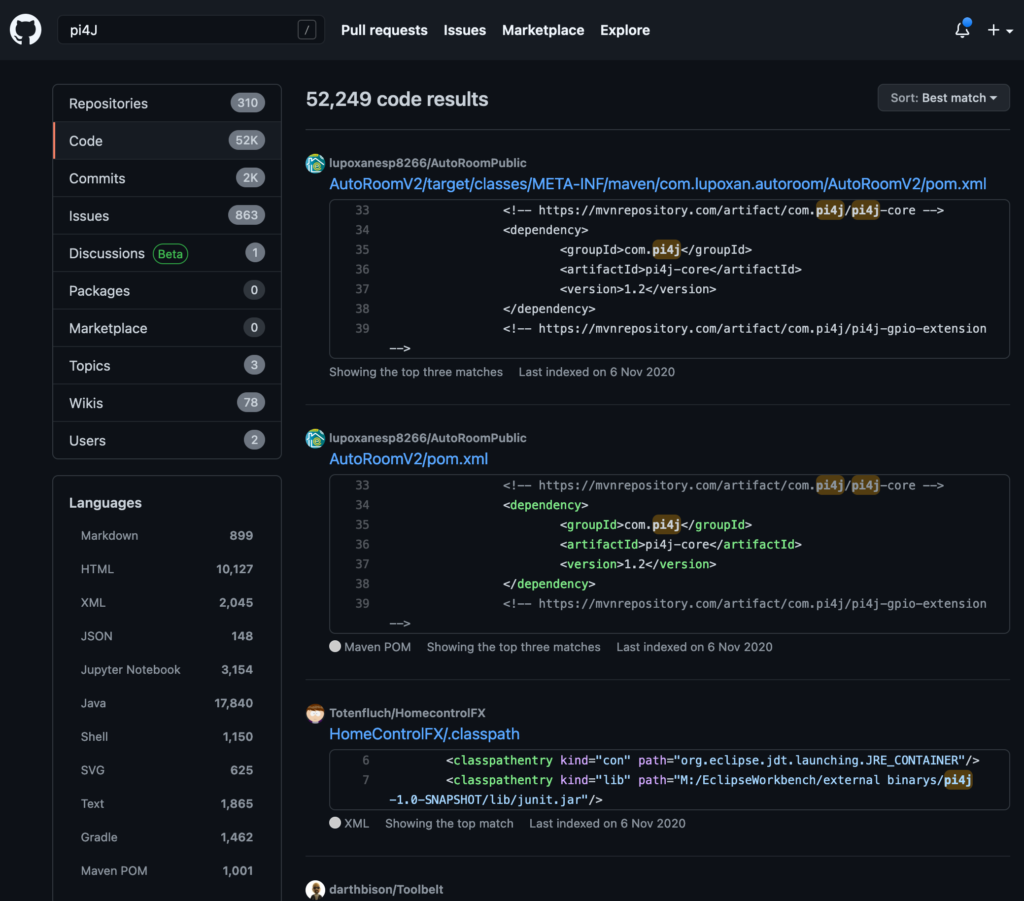
Task: Click the Maven POM language dot under the second result
Action: [x=335, y=646]
